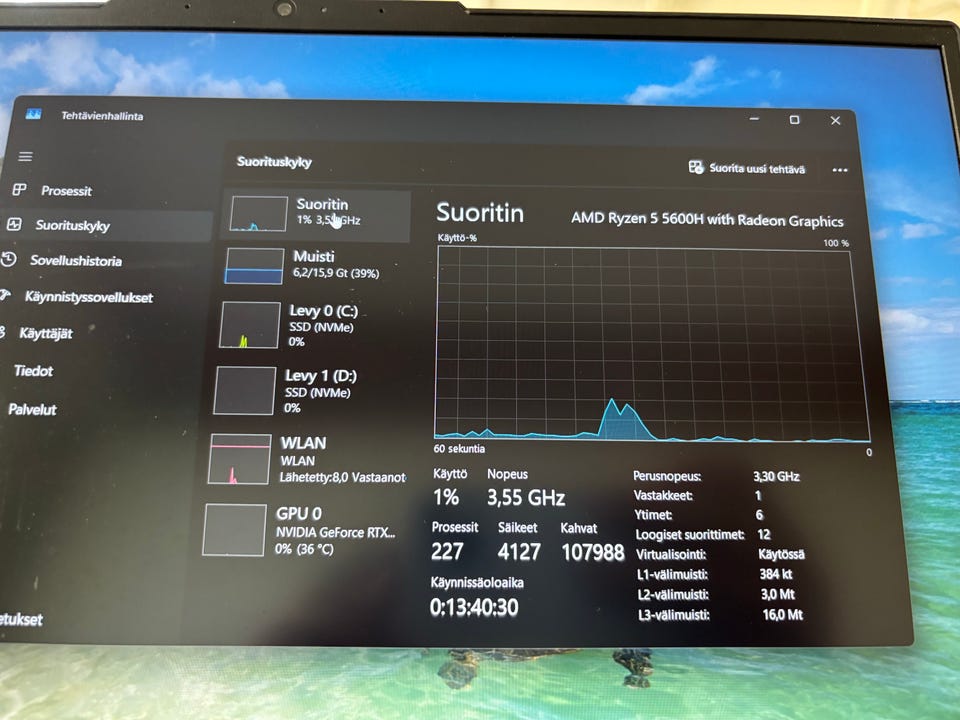Click the Säikeet count 4127
The height and width of the screenshot is (720, 960).
coord(519,552)
